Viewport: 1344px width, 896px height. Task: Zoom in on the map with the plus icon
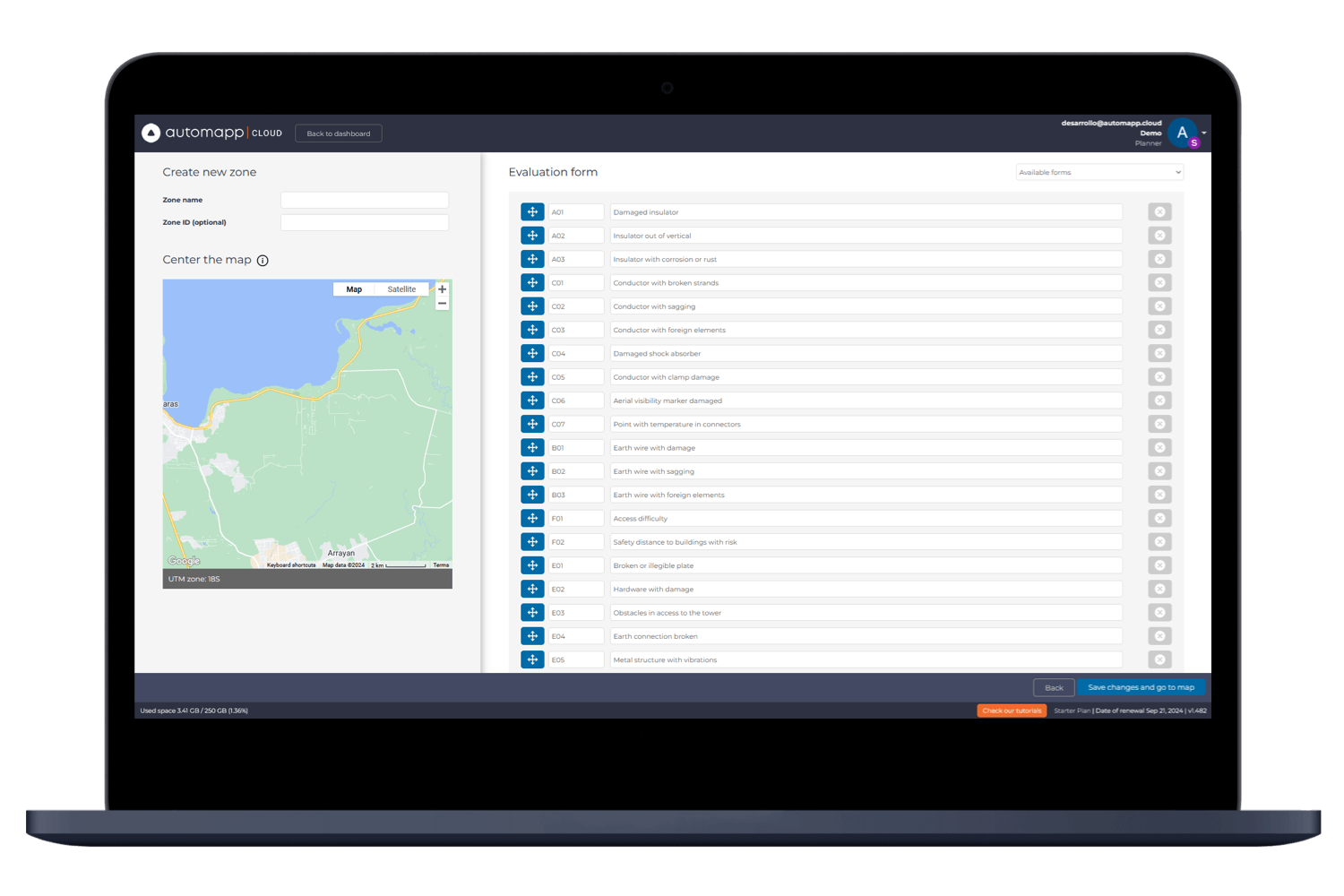(x=442, y=289)
